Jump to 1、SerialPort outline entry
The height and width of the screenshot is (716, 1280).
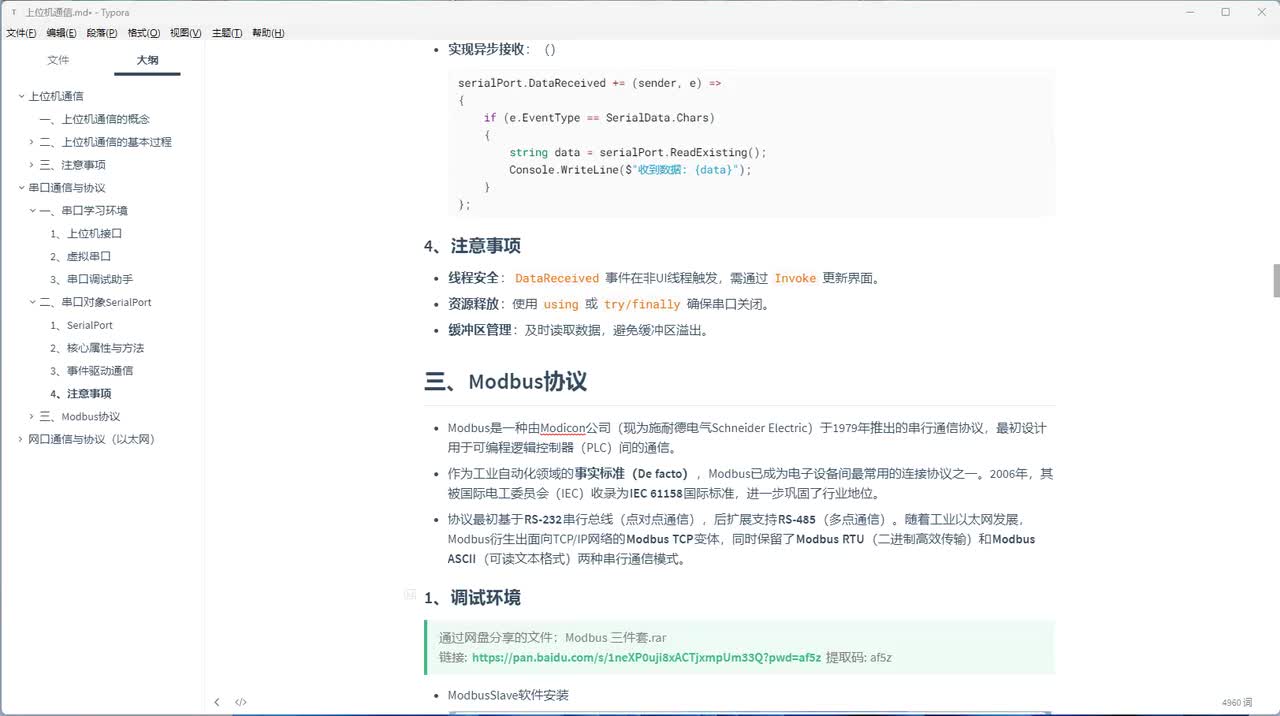pyautogui.click(x=81, y=325)
